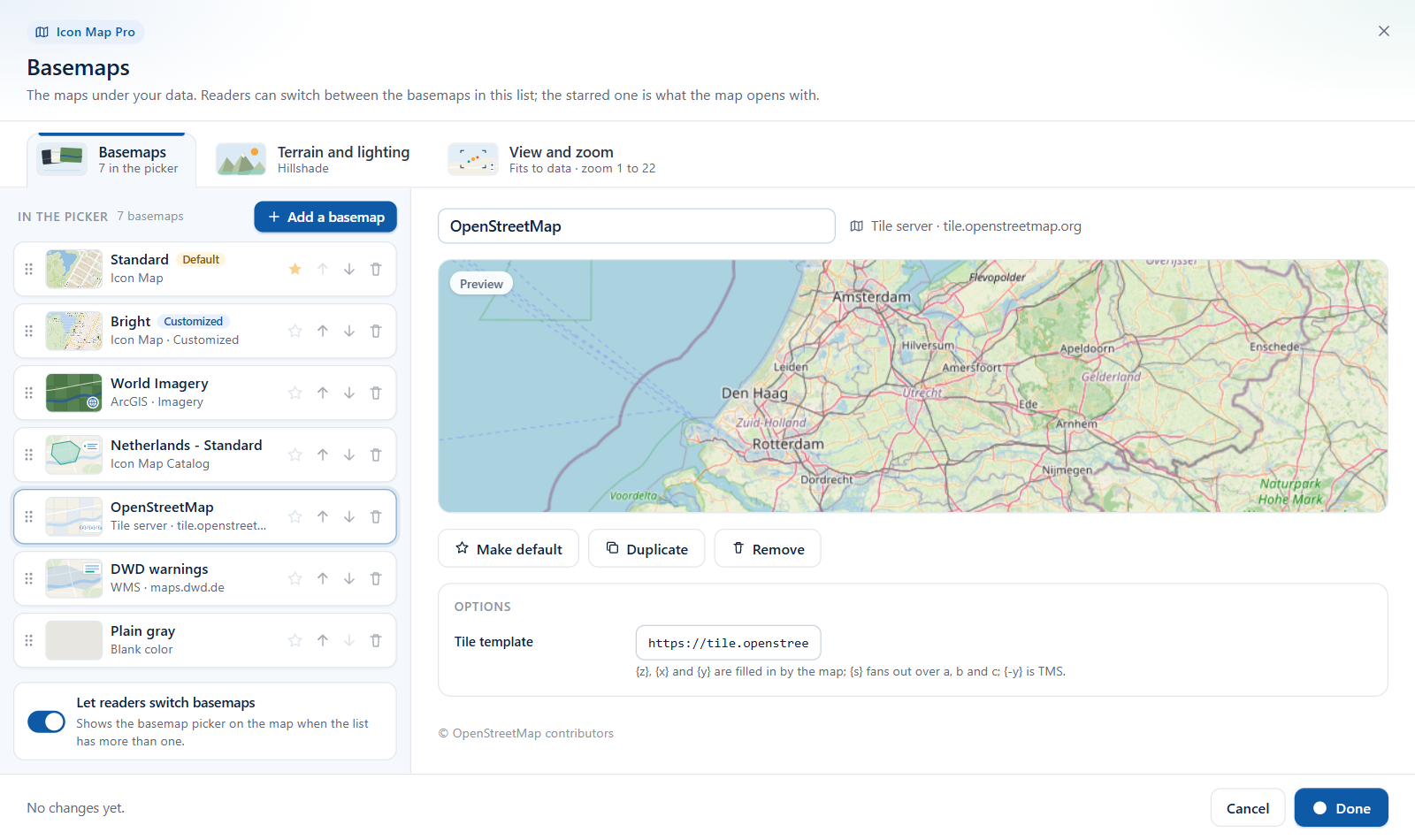Click the gold default star on Standard
The width and height of the screenshot is (1415, 840).
(x=295, y=269)
